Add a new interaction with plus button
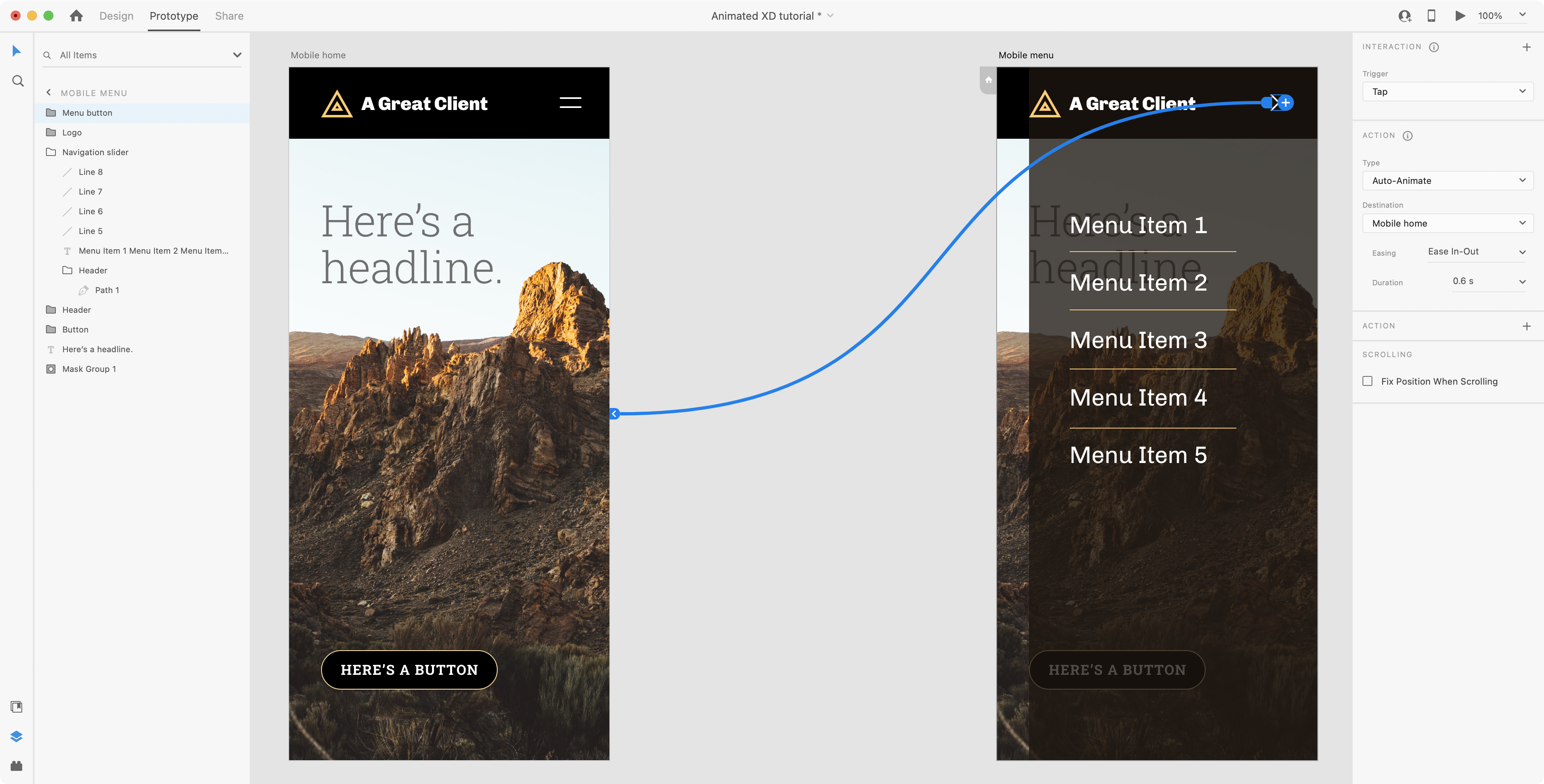Viewport: 1544px width, 784px height. [x=1526, y=47]
